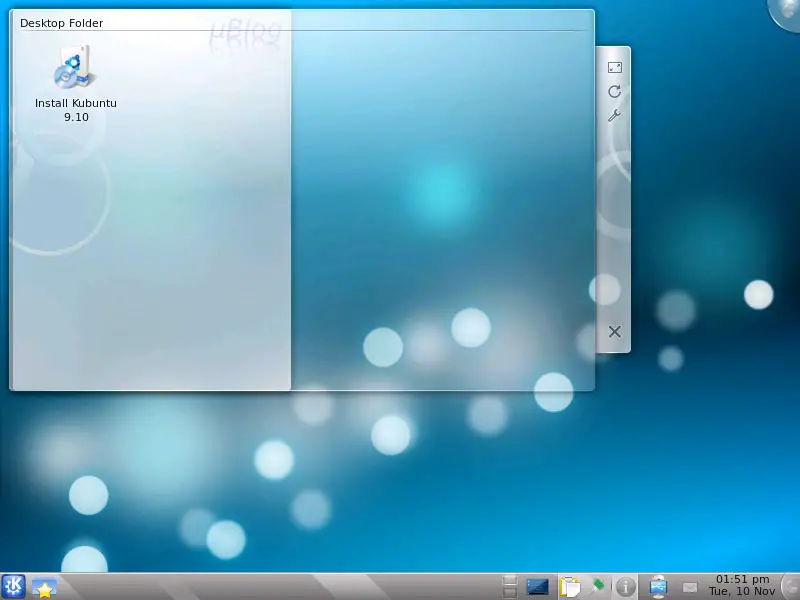
Task: Open the device notifier icon in the panel
Action: 658,587
